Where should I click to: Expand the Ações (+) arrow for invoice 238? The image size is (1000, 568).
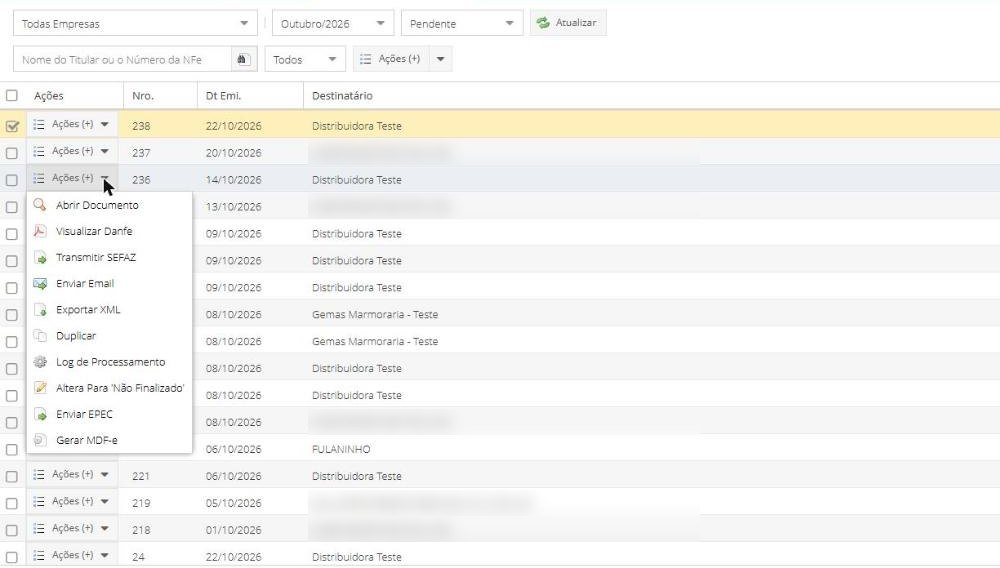pyautogui.click(x=105, y=124)
